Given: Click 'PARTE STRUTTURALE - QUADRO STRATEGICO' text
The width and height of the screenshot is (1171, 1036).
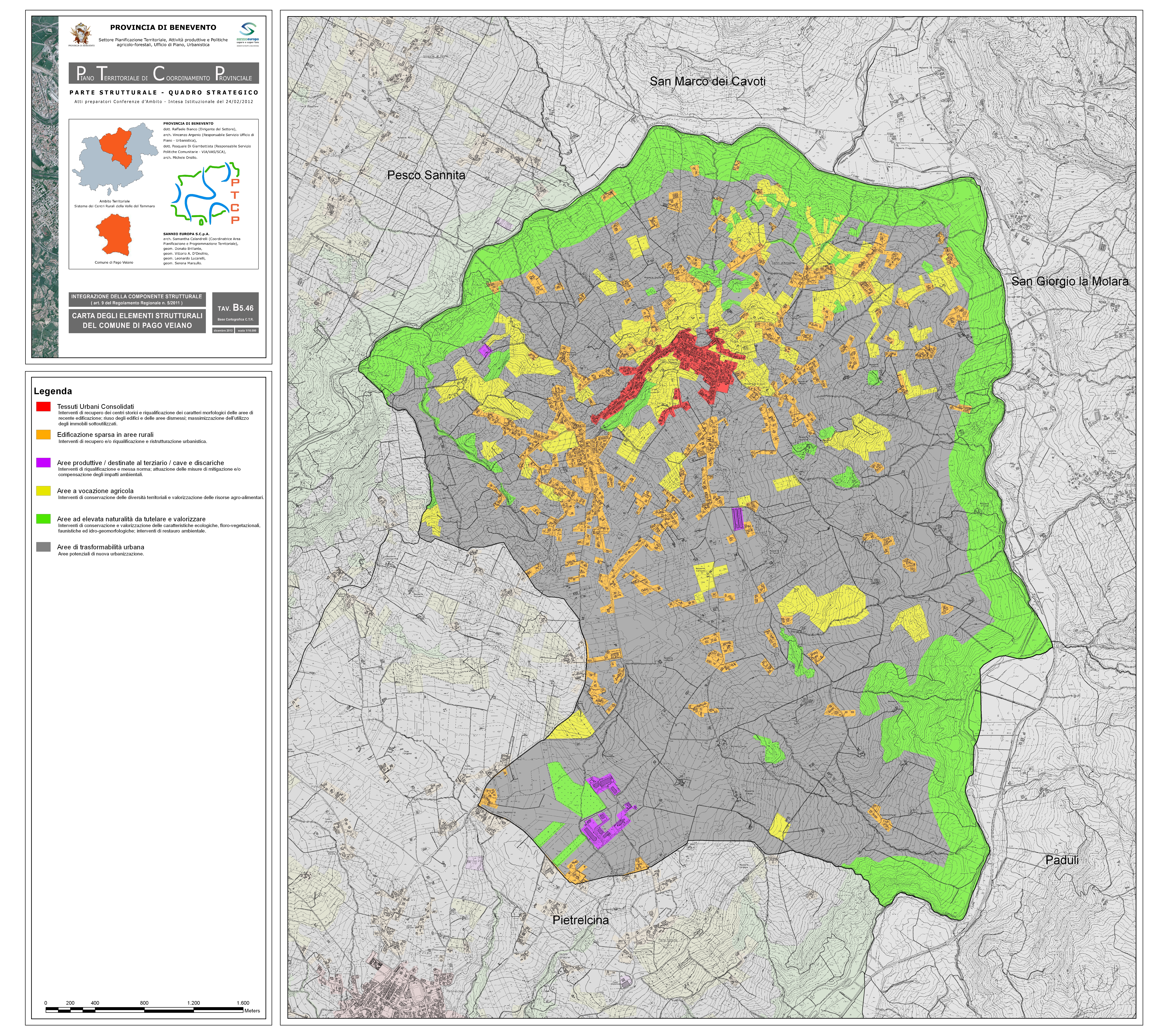Looking at the screenshot, I should click(164, 92).
